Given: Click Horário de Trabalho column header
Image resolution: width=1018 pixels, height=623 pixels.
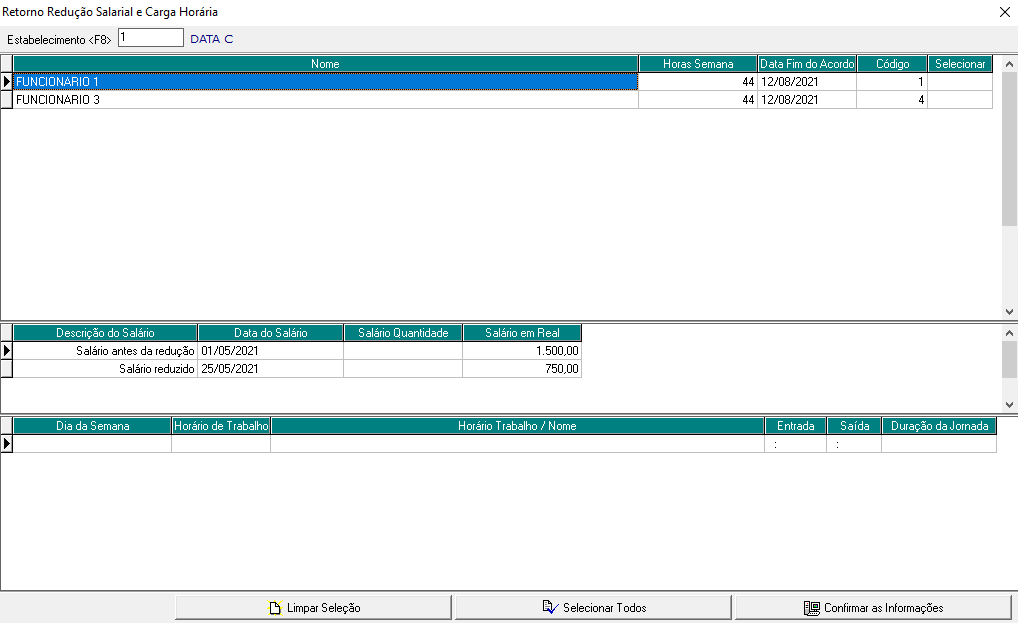Looking at the screenshot, I should [221, 426].
